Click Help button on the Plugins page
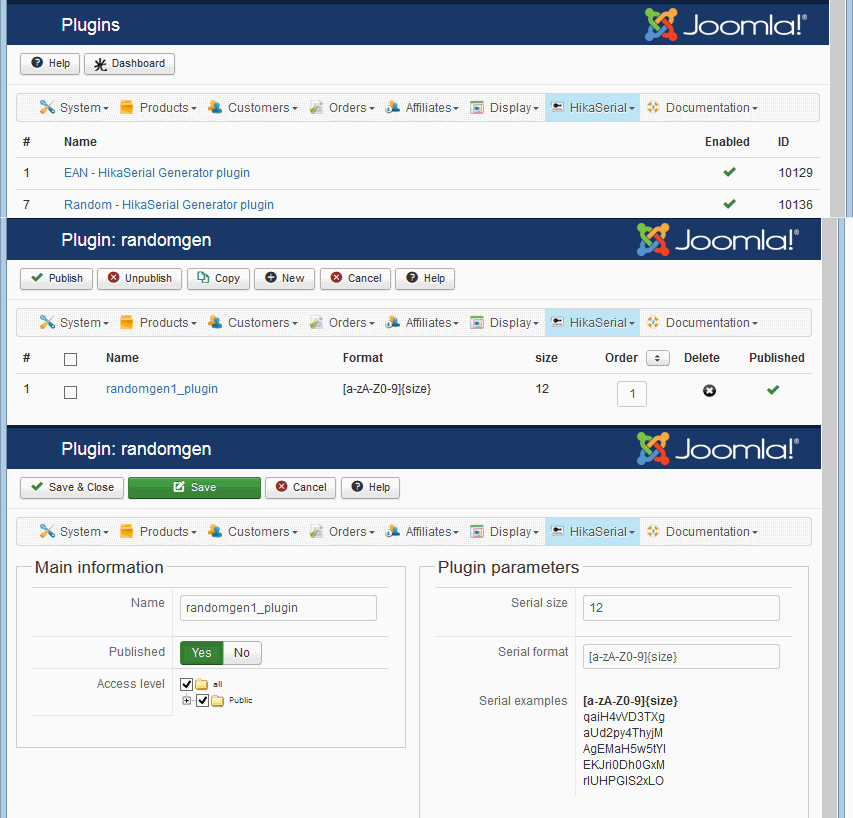 (50, 64)
